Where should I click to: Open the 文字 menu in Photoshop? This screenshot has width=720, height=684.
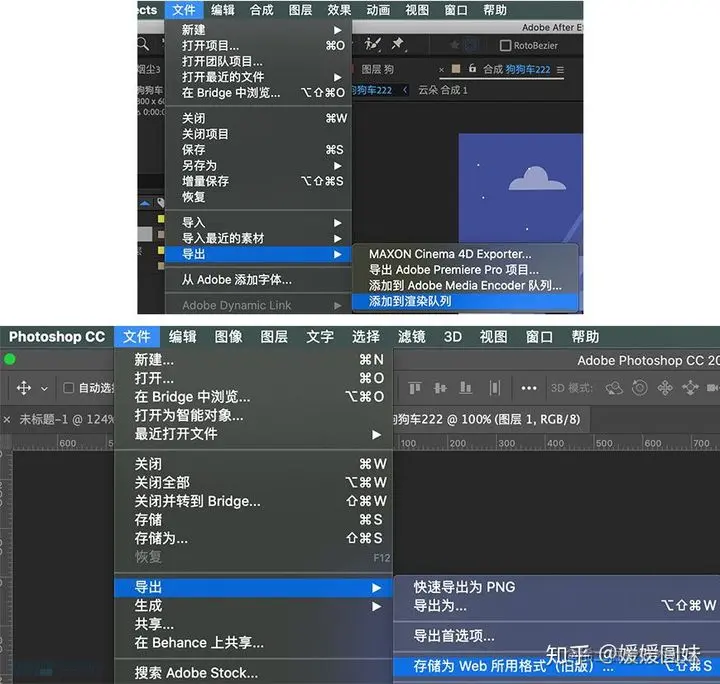320,337
